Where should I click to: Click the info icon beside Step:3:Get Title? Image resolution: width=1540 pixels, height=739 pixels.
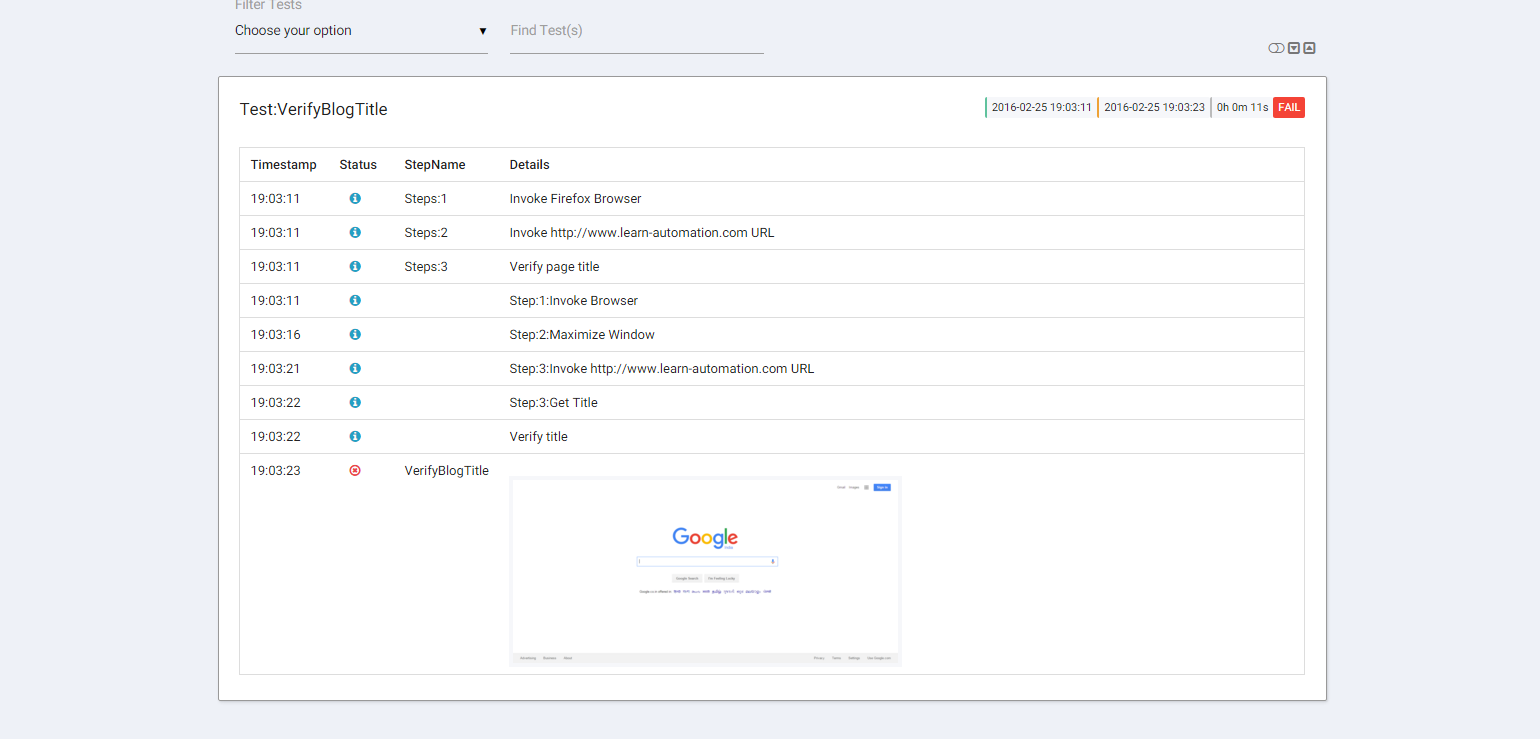(355, 402)
